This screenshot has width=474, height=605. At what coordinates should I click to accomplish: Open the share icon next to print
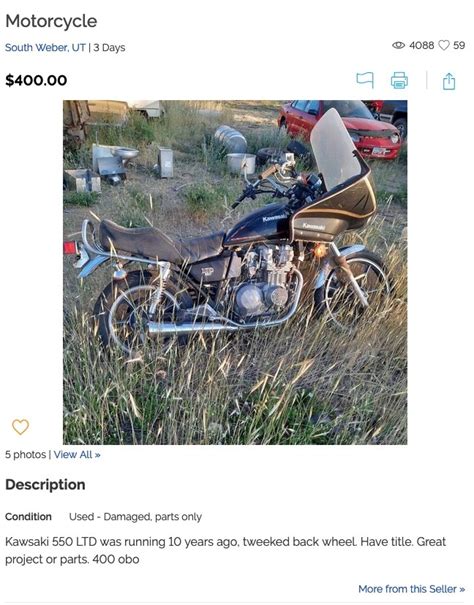click(x=449, y=81)
